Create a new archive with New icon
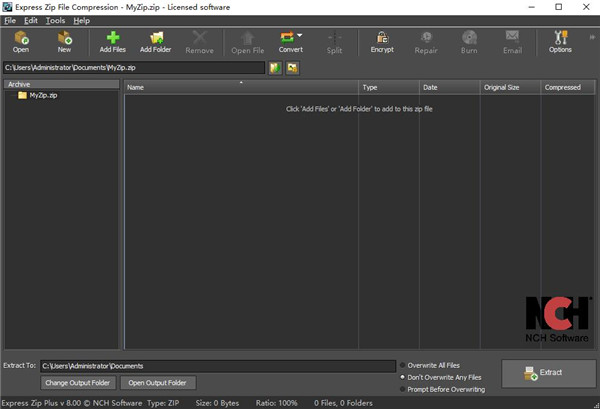Screen dimensions: 600x409 point(64,41)
